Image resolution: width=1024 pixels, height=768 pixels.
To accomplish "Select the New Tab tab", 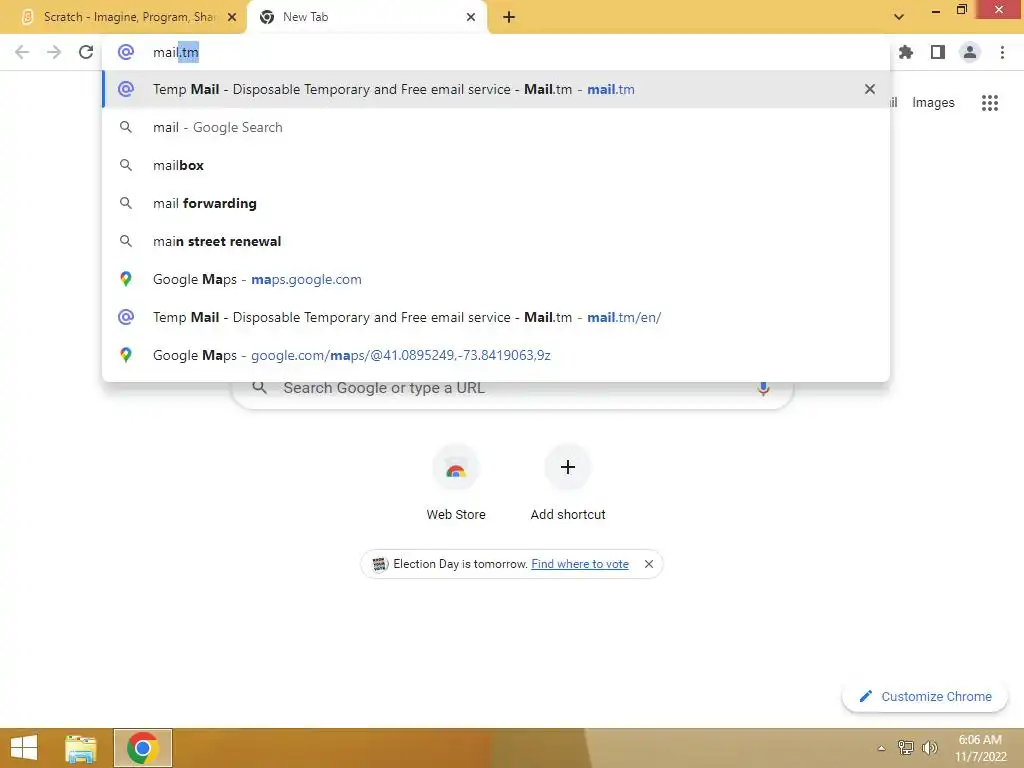I will [366, 17].
